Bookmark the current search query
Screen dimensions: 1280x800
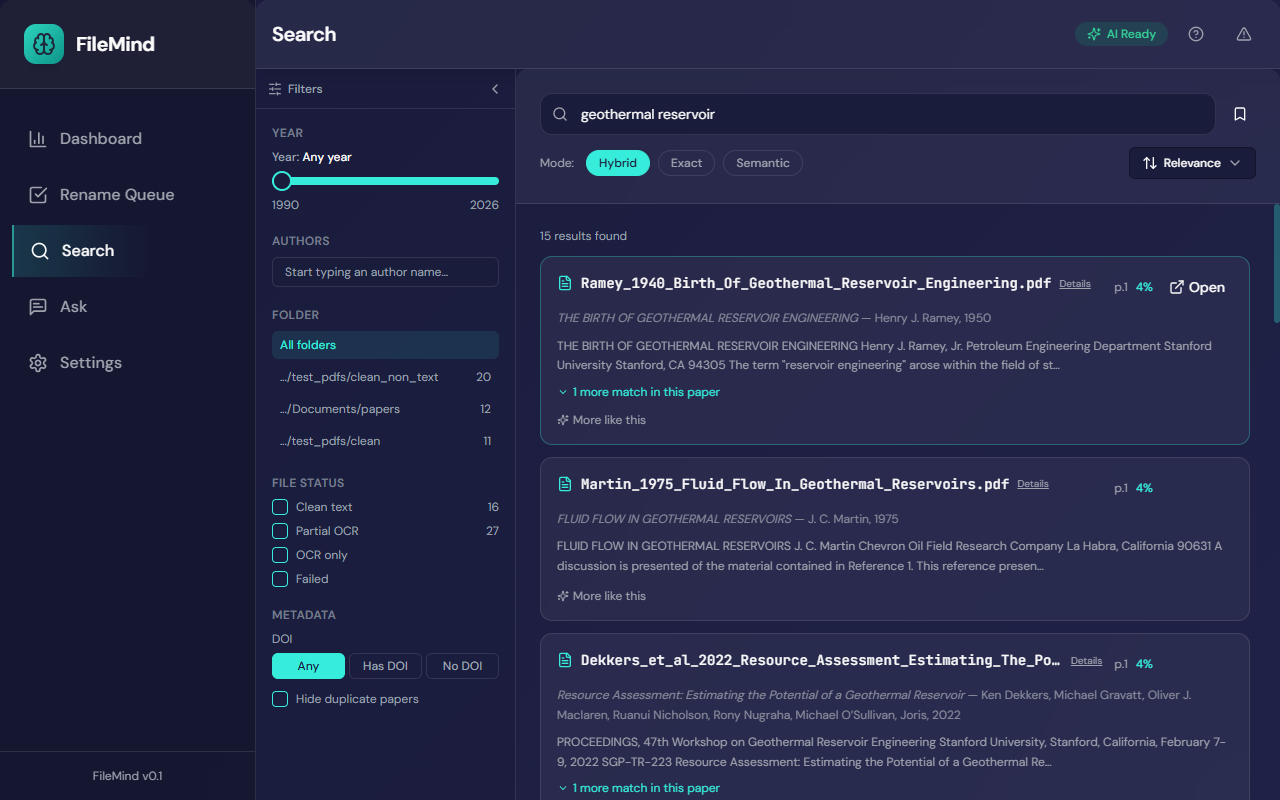point(1240,113)
